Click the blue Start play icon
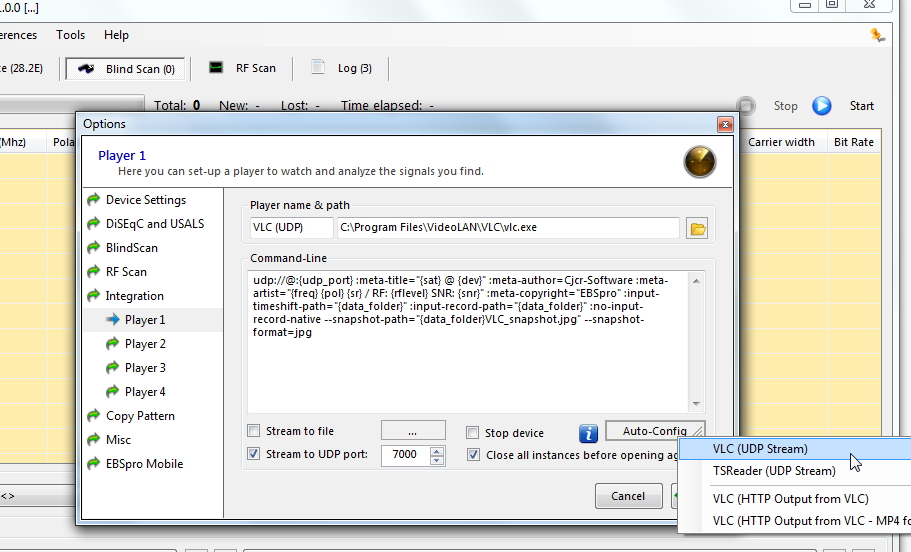This screenshot has width=911, height=552. (822, 106)
